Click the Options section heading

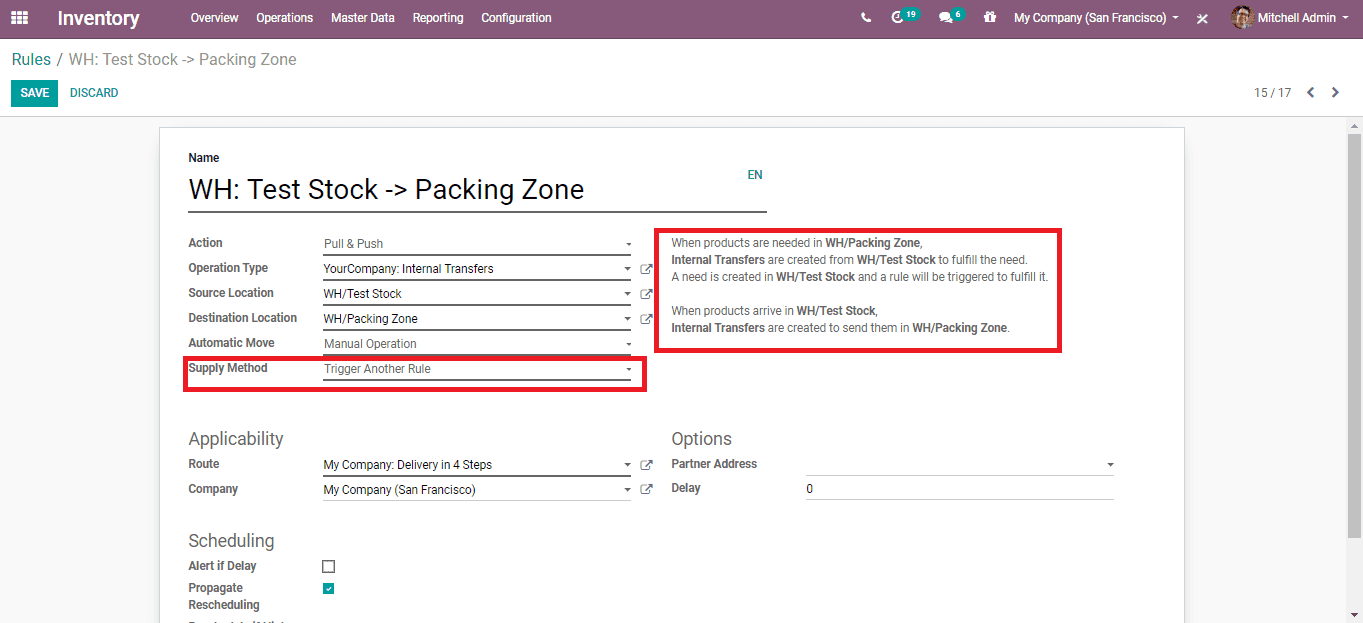701,439
